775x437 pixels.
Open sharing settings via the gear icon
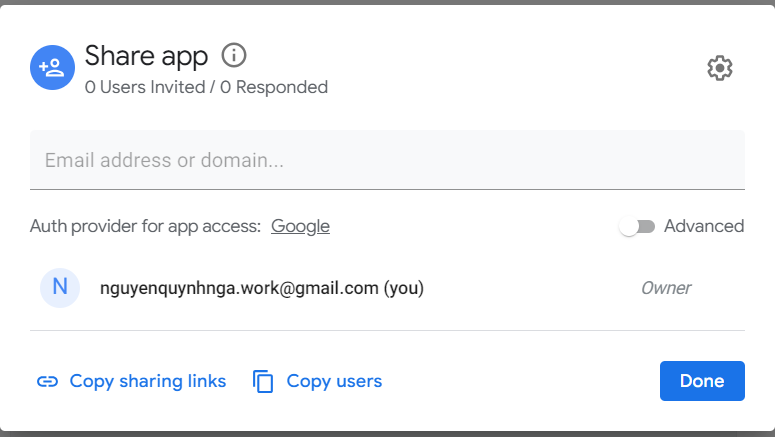point(719,68)
